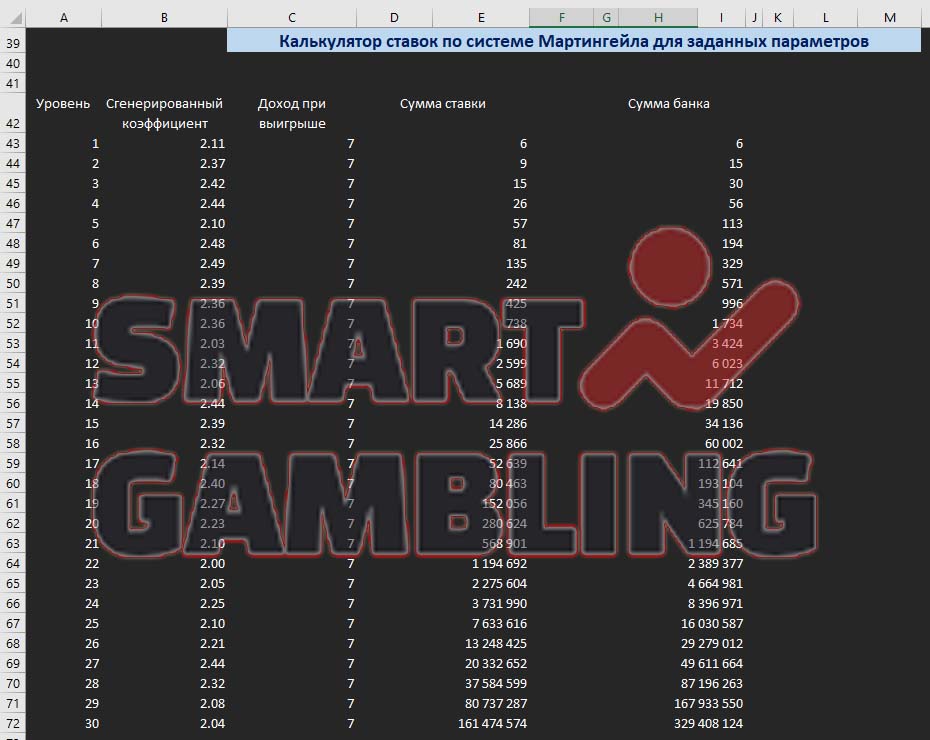This screenshot has height=740, width=930.
Task: Select row 72 header
Action: point(13,724)
